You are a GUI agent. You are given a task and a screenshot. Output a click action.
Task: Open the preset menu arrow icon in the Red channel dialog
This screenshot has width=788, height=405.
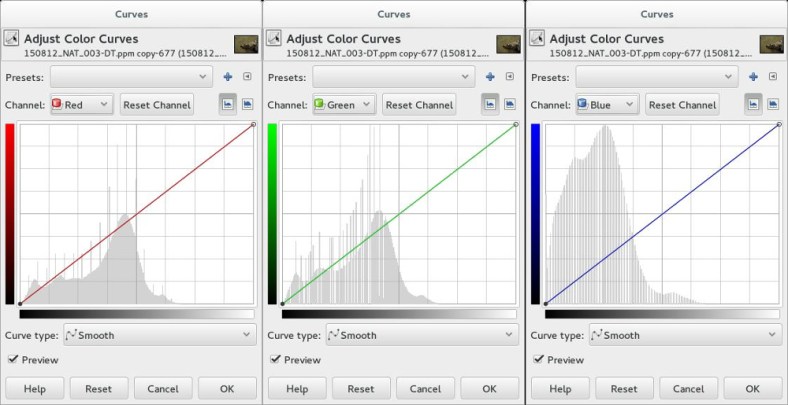pos(247,76)
